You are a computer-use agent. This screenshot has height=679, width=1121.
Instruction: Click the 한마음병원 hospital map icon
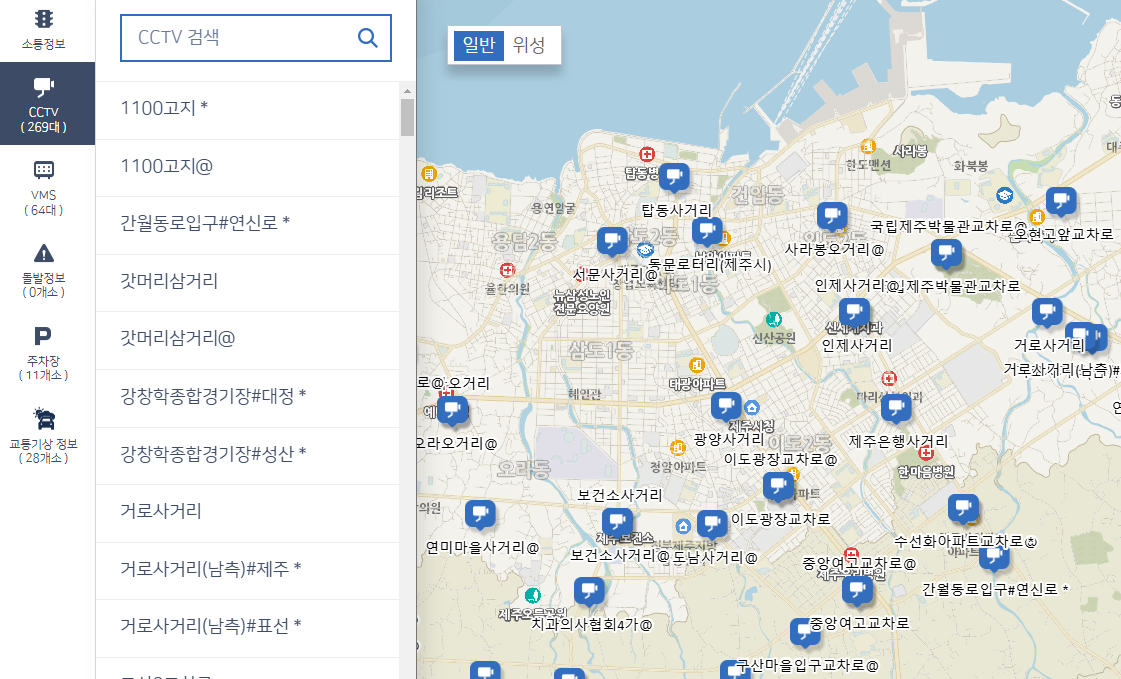pos(927,452)
